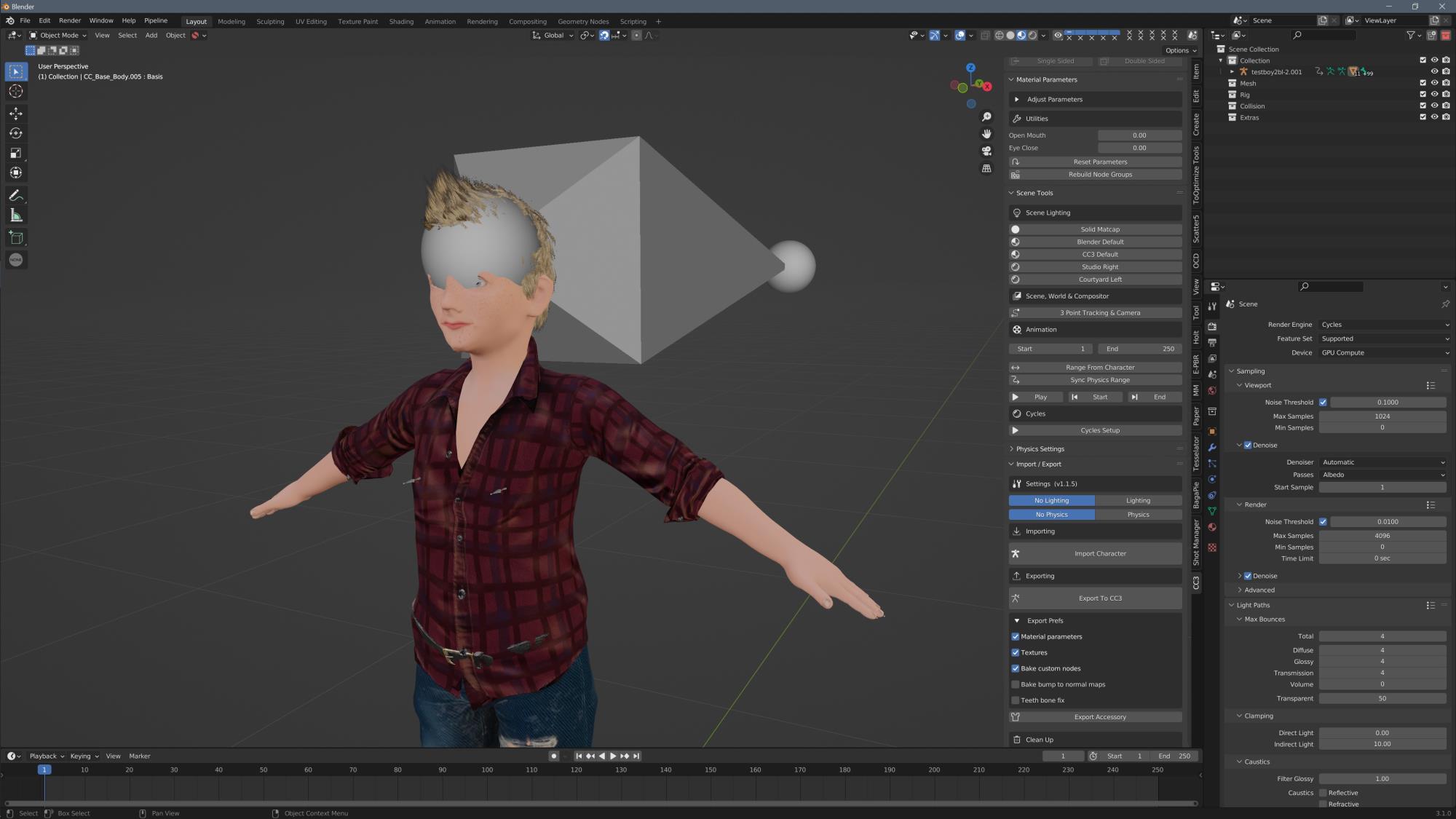Uncheck Textures export pref
The width and height of the screenshot is (1456, 819).
[x=1016, y=653]
